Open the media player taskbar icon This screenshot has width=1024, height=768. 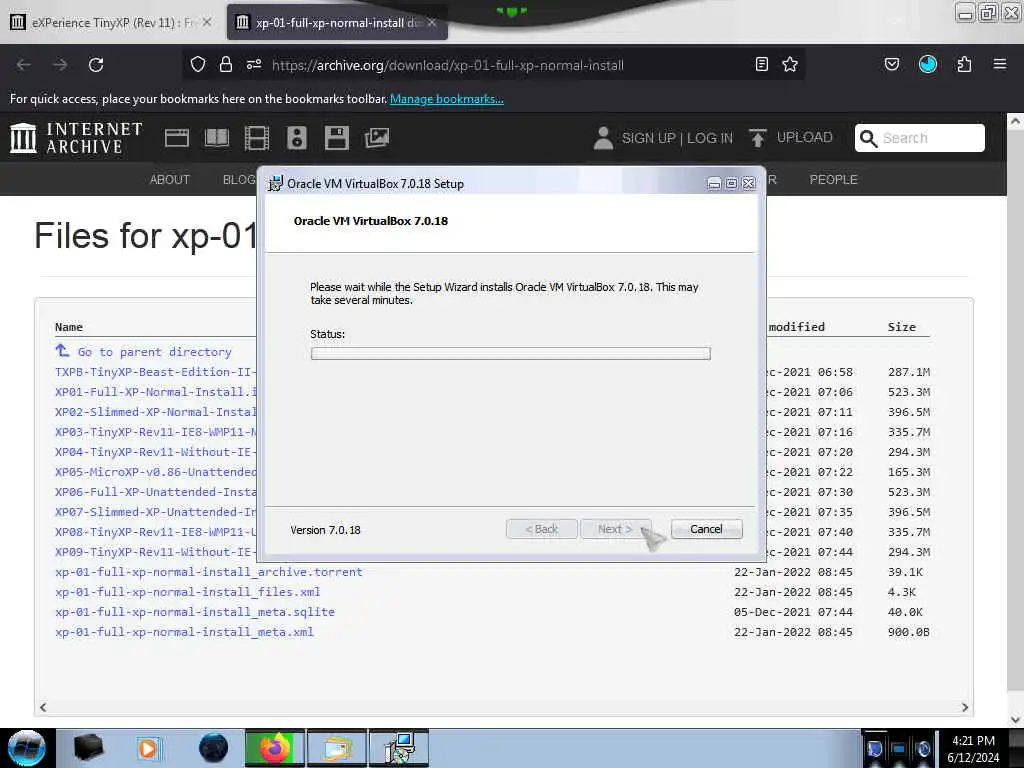(149, 748)
